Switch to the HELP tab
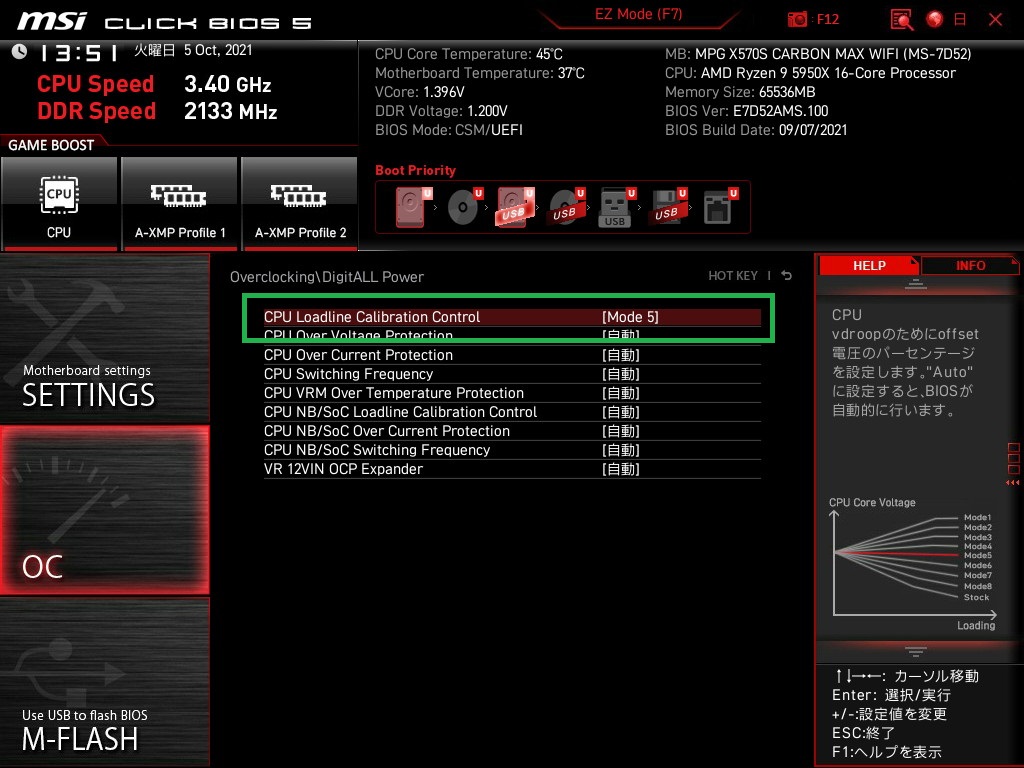 pyautogui.click(x=869, y=266)
